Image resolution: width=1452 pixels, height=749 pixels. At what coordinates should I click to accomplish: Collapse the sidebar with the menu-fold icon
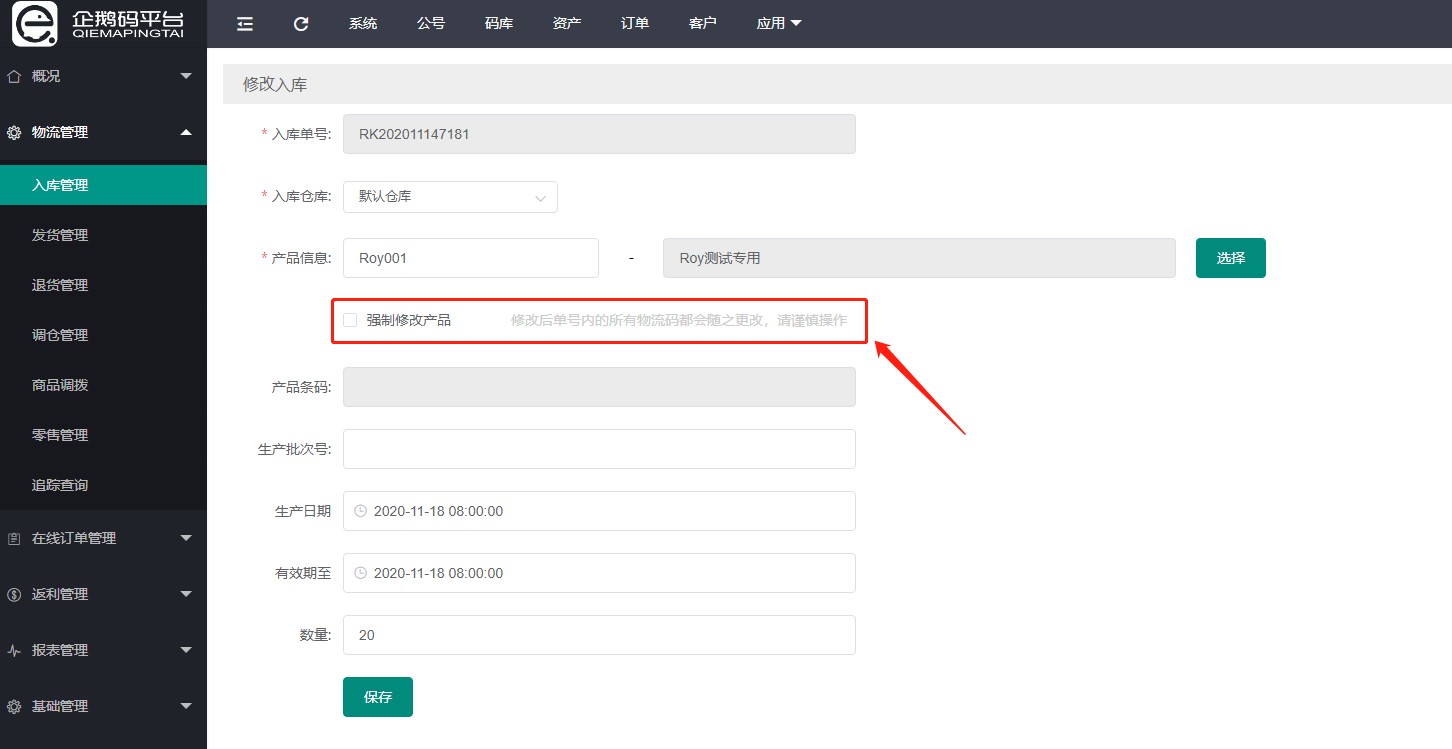pos(245,24)
